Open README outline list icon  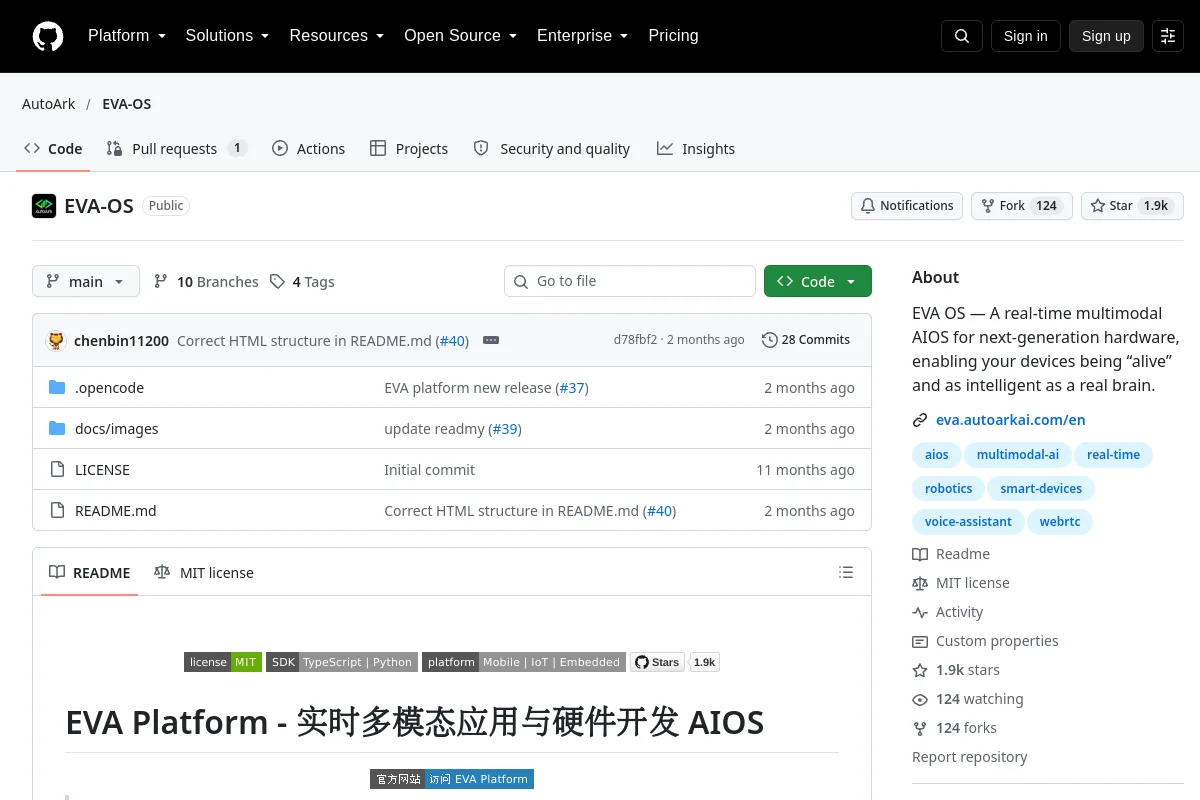[846, 573]
